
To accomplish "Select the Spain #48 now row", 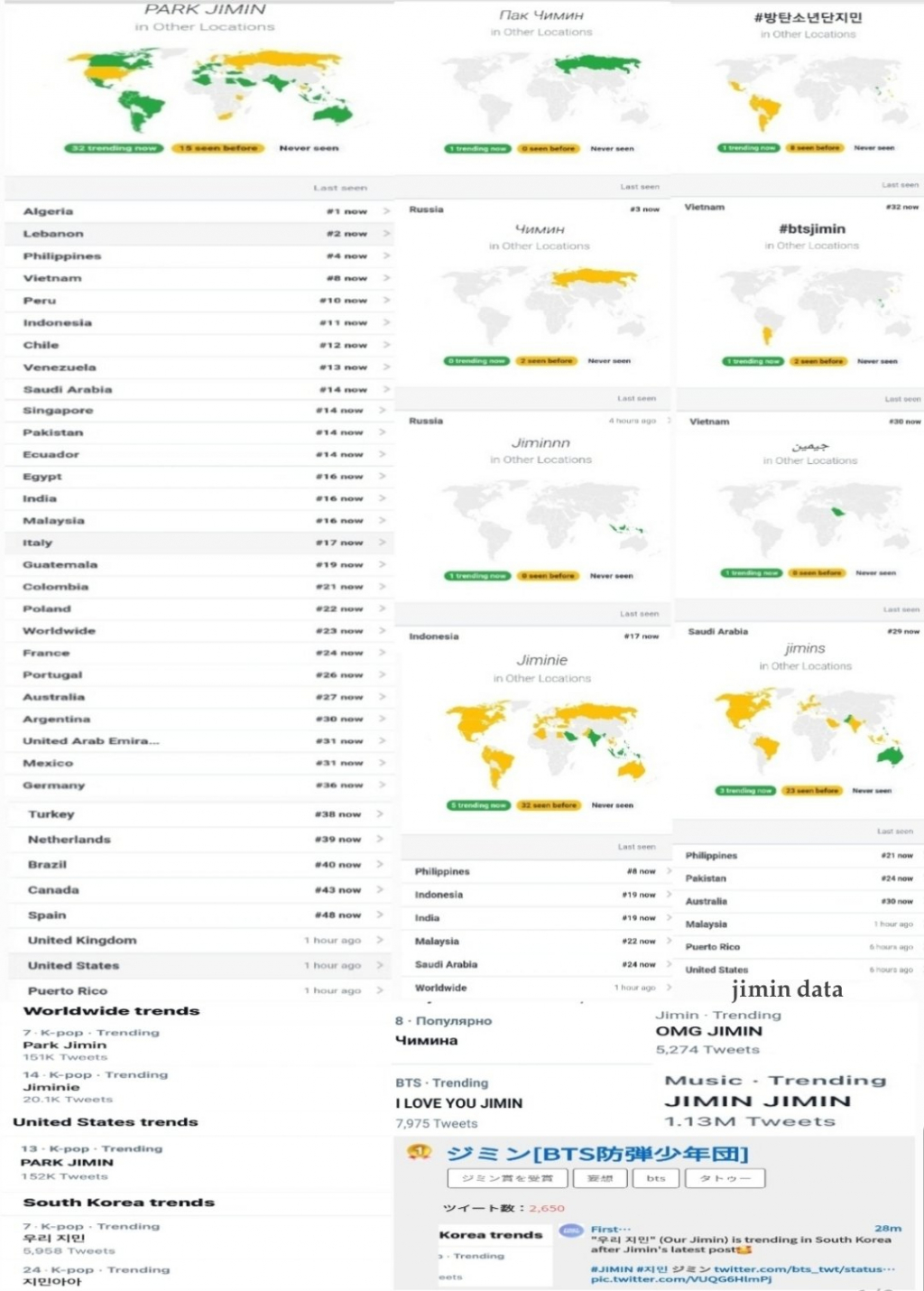I will (199, 915).
